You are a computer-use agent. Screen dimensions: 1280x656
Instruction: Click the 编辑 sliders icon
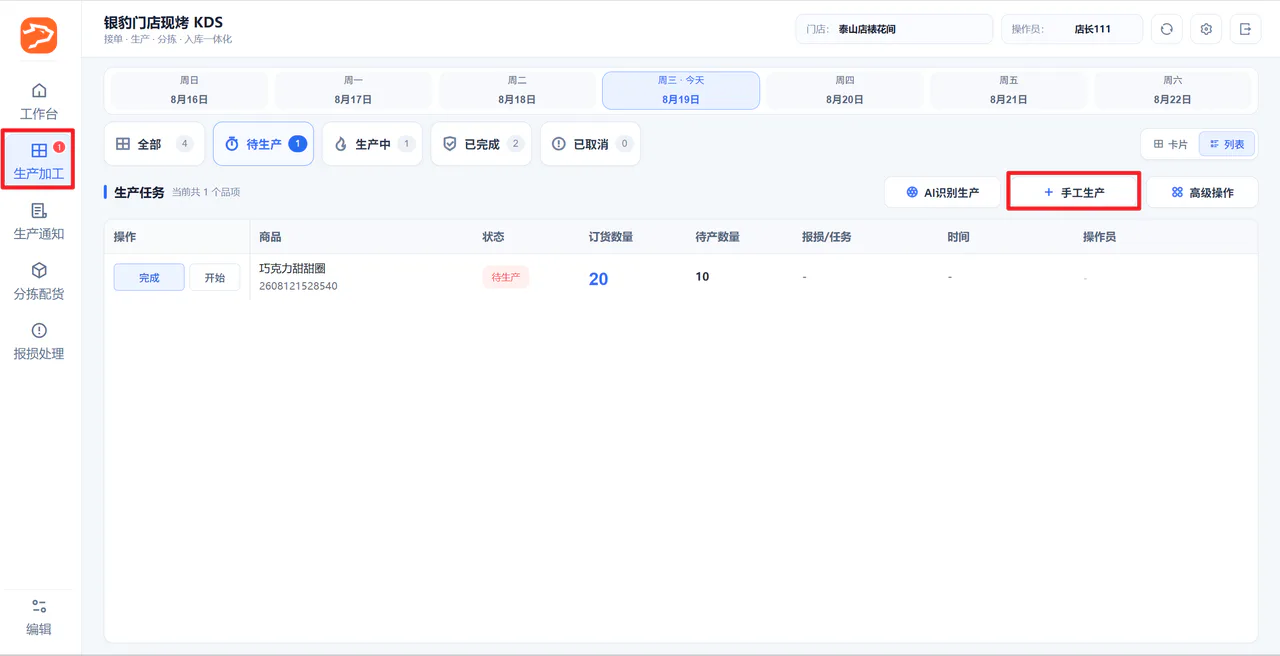tap(39, 606)
